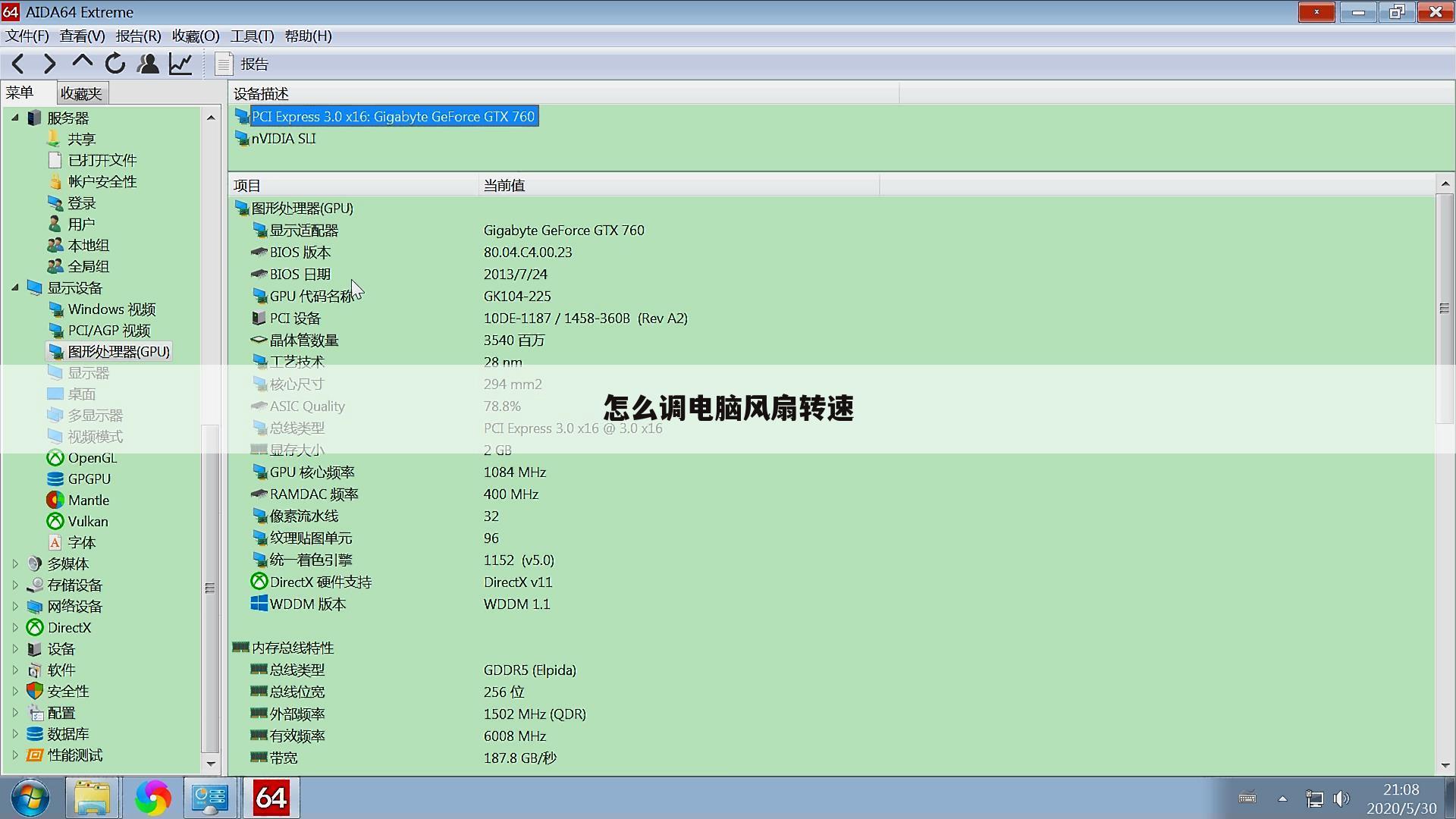Open File Explorer from the taskbar
This screenshot has height=819, width=1456.
pyautogui.click(x=92, y=798)
